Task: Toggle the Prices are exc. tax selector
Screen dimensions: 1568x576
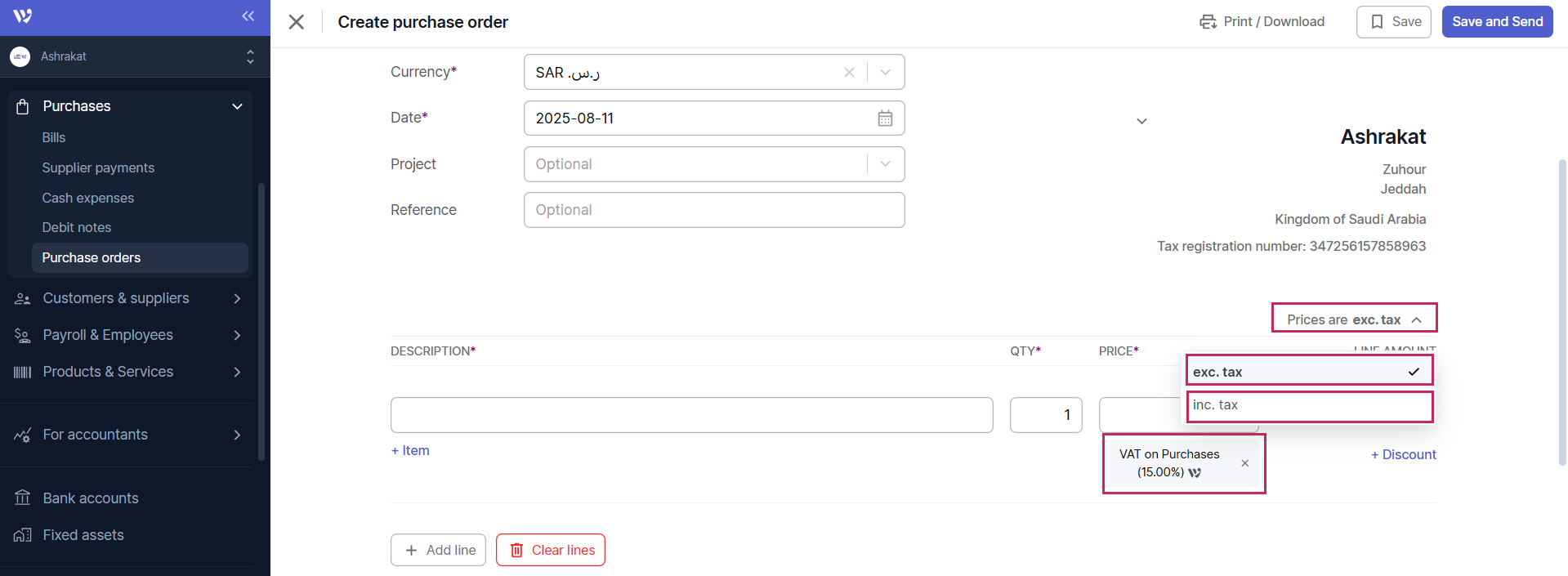Action: (x=1354, y=319)
